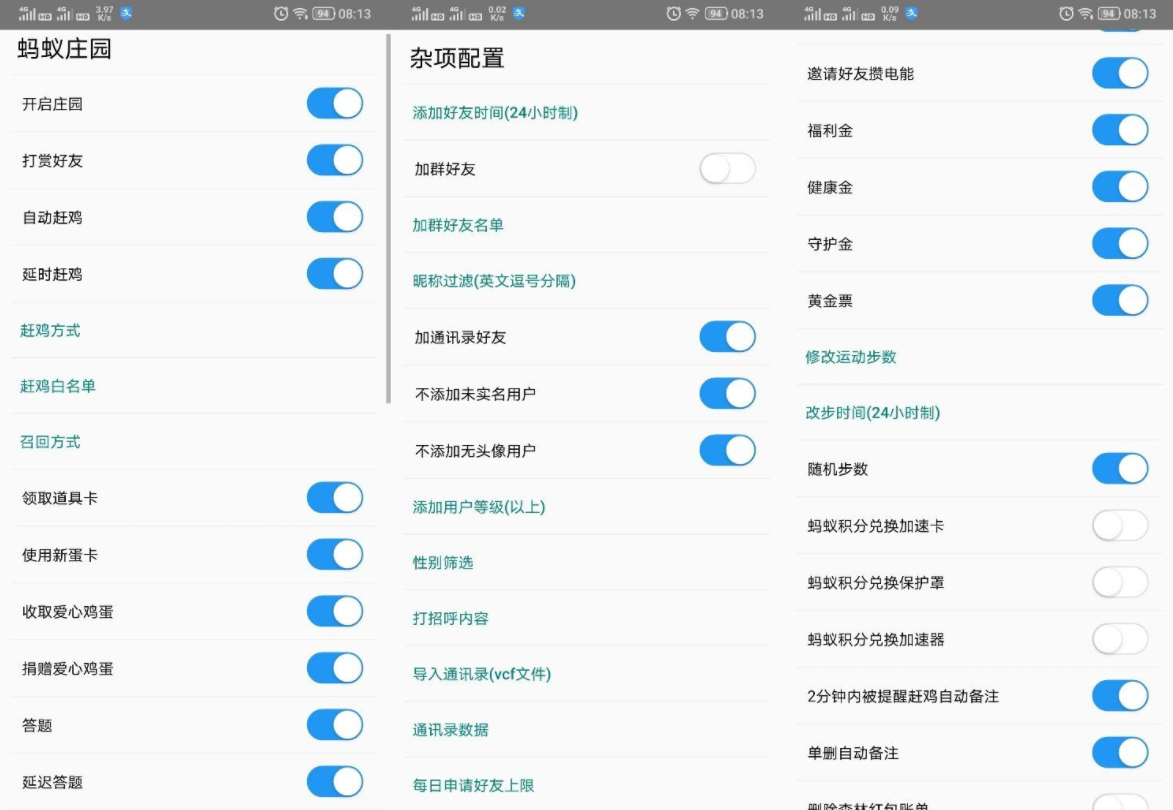Viewport: 1173px width, 810px height.
Task: Disable the 健康金 switch
Action: 1121,187
